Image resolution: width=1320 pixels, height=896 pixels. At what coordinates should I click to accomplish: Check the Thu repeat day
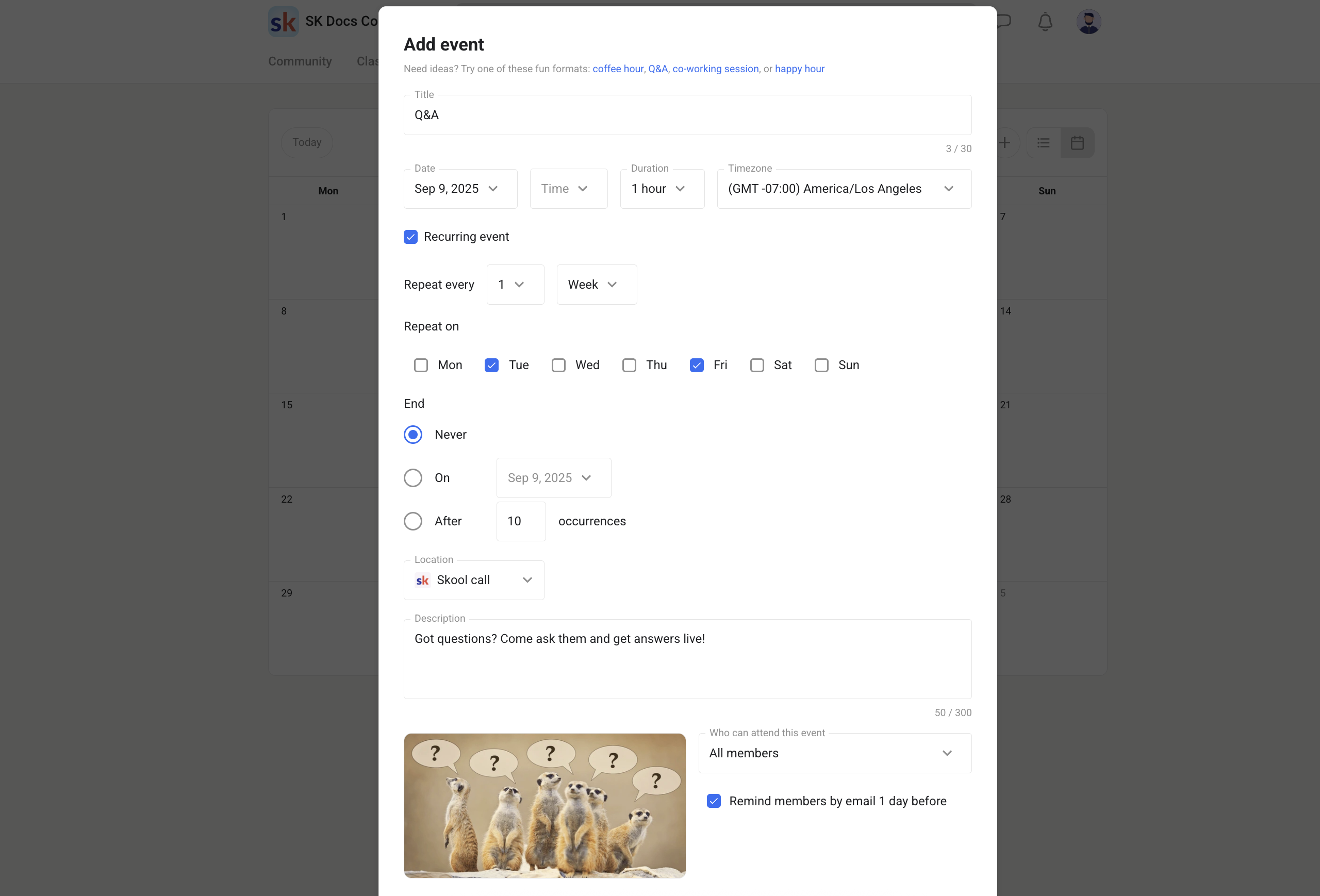point(630,365)
